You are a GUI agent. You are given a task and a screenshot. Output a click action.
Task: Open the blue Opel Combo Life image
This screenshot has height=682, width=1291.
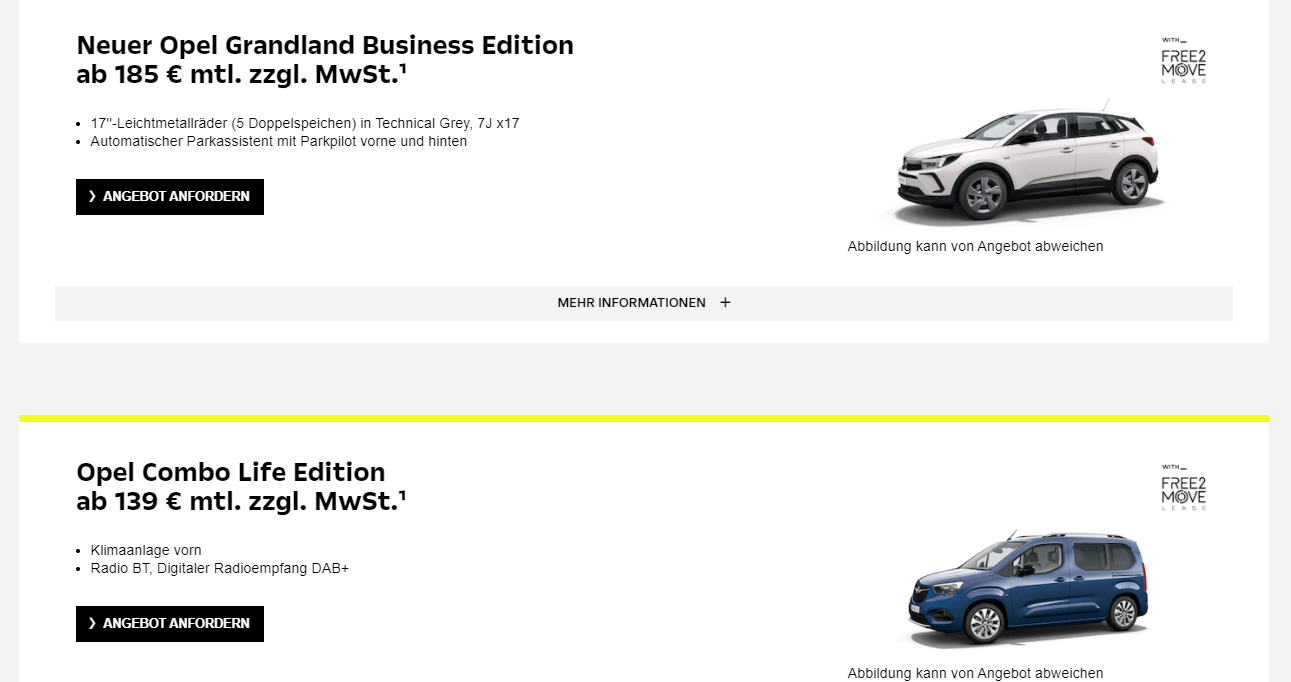pyautogui.click(x=1027, y=590)
